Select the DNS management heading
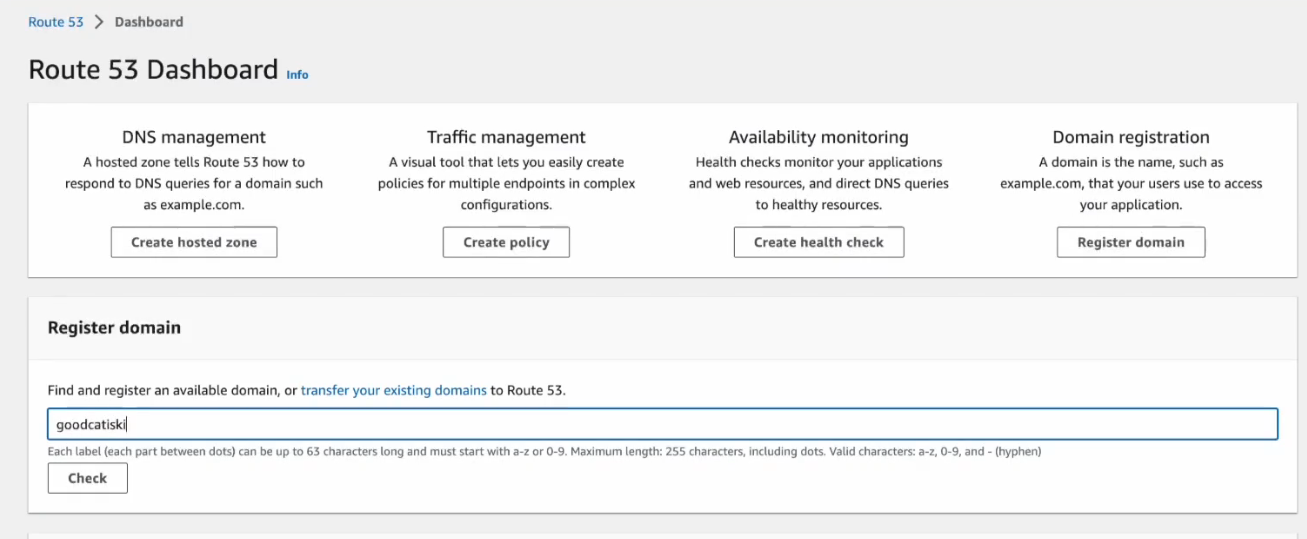1307x539 pixels. tap(194, 137)
